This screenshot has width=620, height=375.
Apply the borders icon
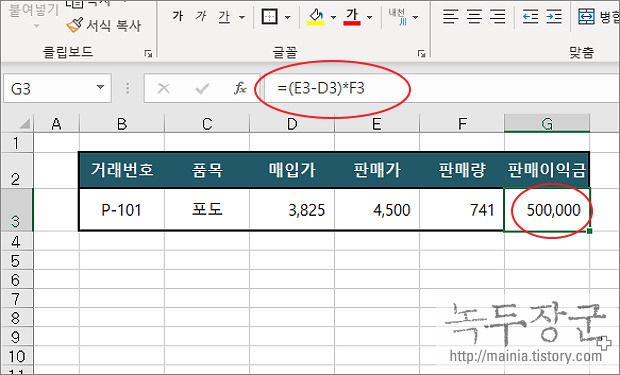[269, 17]
